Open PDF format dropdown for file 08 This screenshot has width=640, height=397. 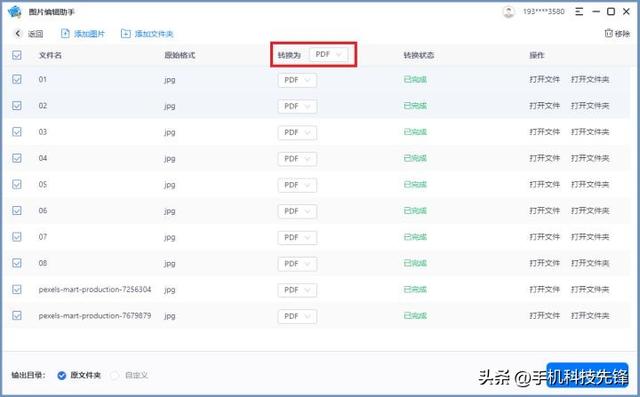point(297,264)
